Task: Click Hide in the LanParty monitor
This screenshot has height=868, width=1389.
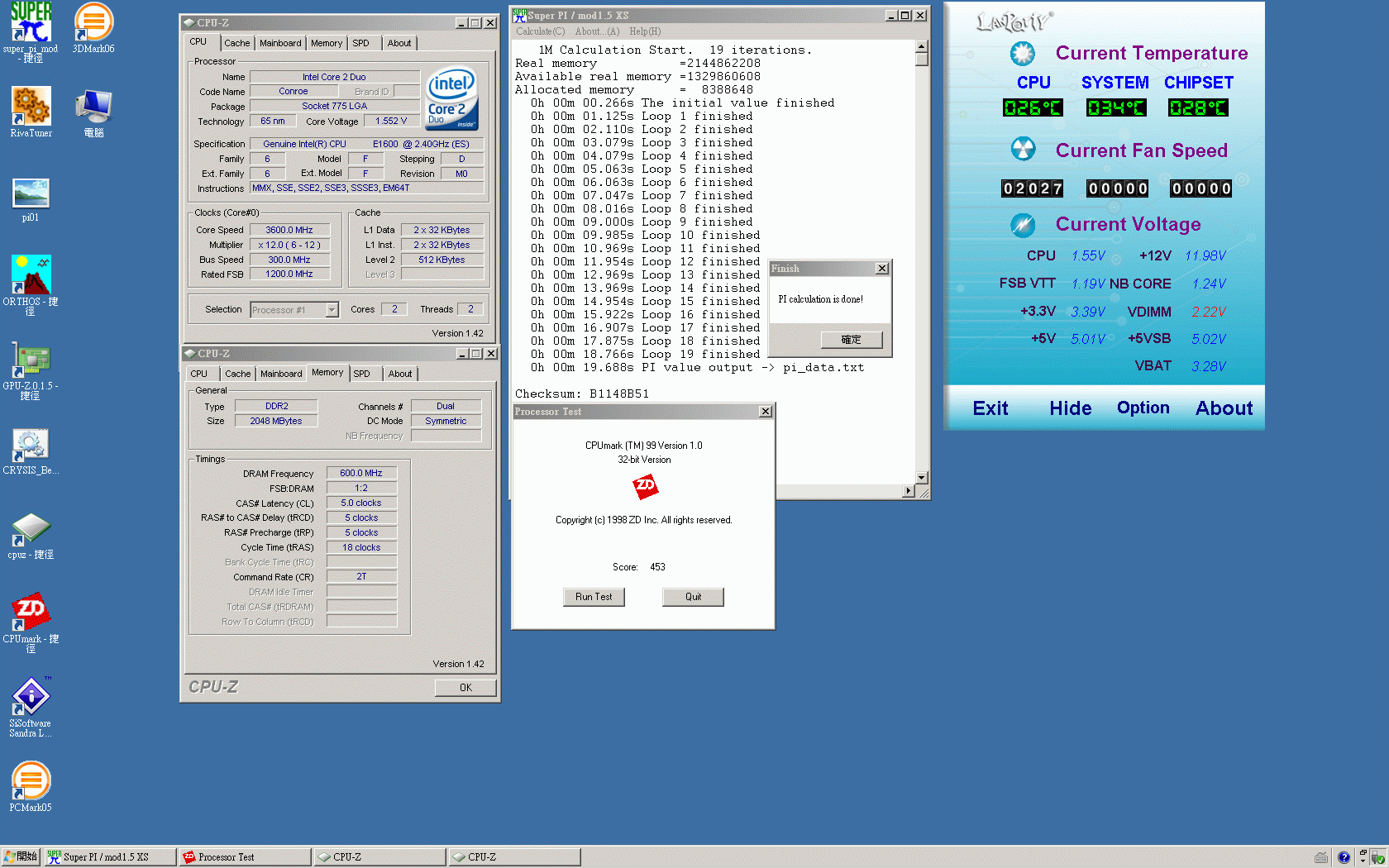Action: pos(1070,408)
